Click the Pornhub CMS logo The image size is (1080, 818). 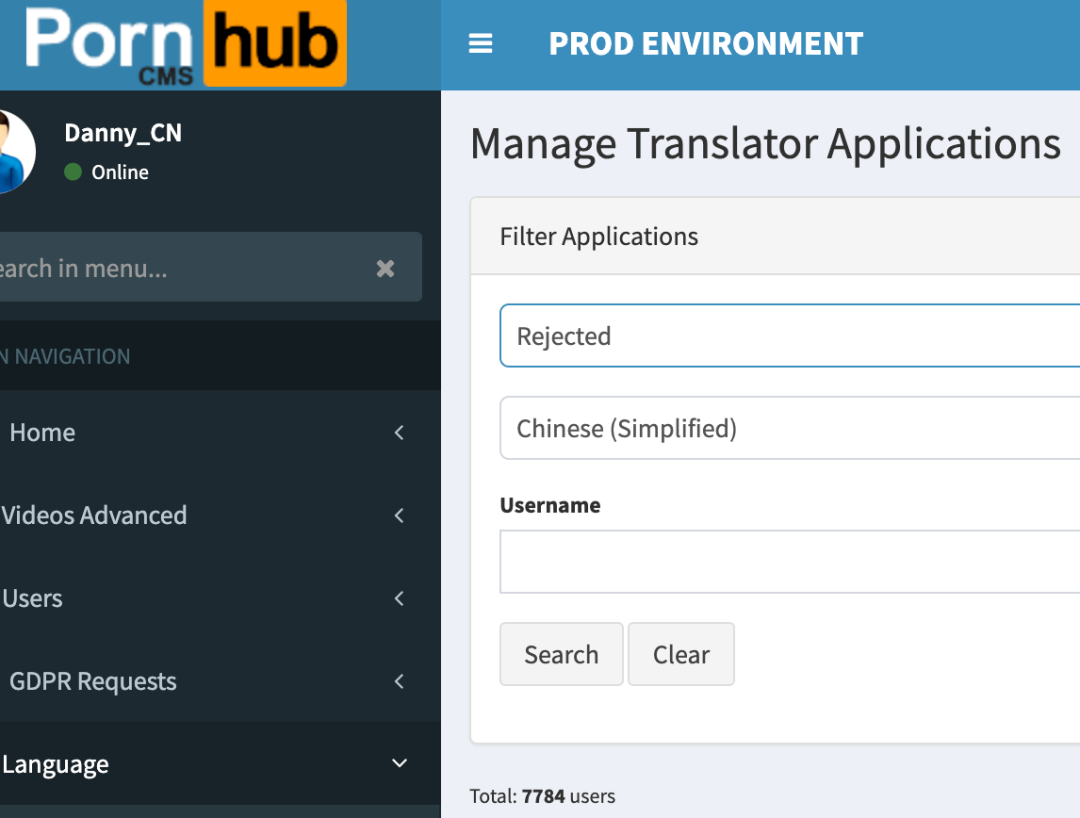(185, 44)
